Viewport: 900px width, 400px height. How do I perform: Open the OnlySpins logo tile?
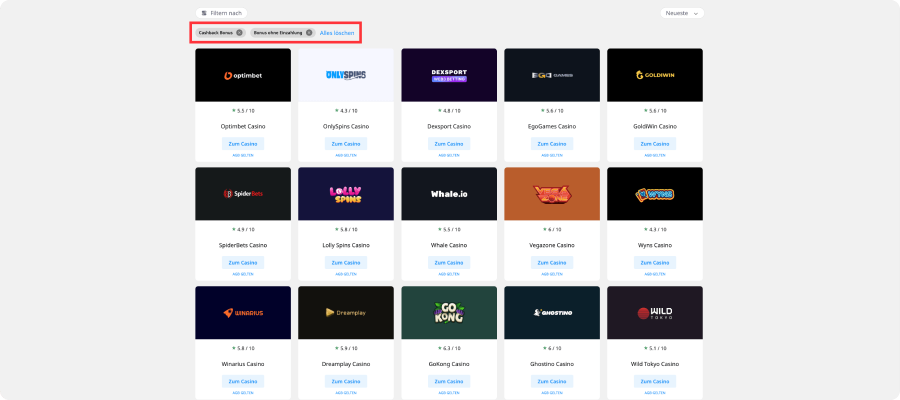coord(346,75)
